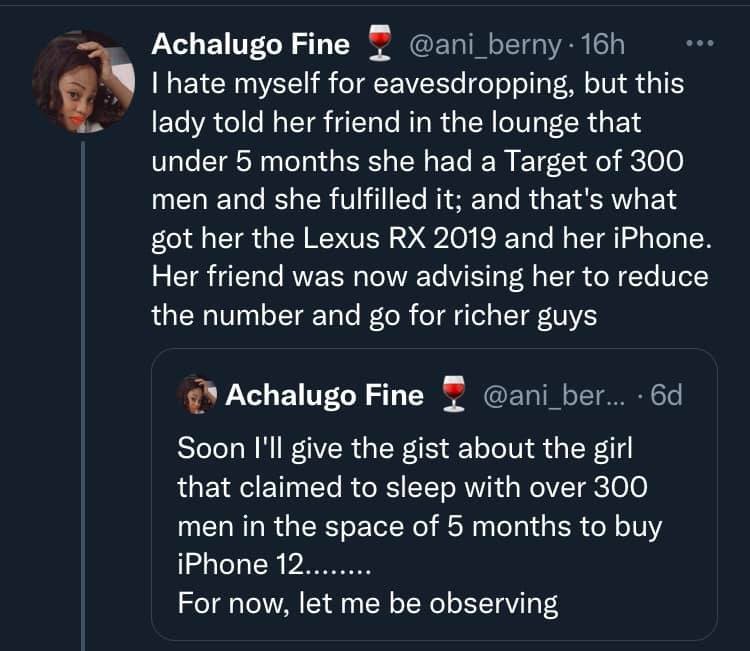Click the wine glass emoji beside main name

[x=376, y=44]
